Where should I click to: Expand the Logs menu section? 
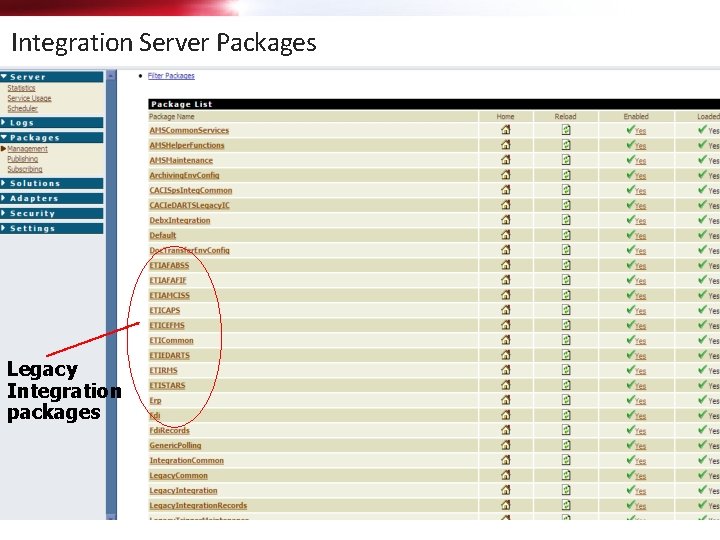click(51, 123)
